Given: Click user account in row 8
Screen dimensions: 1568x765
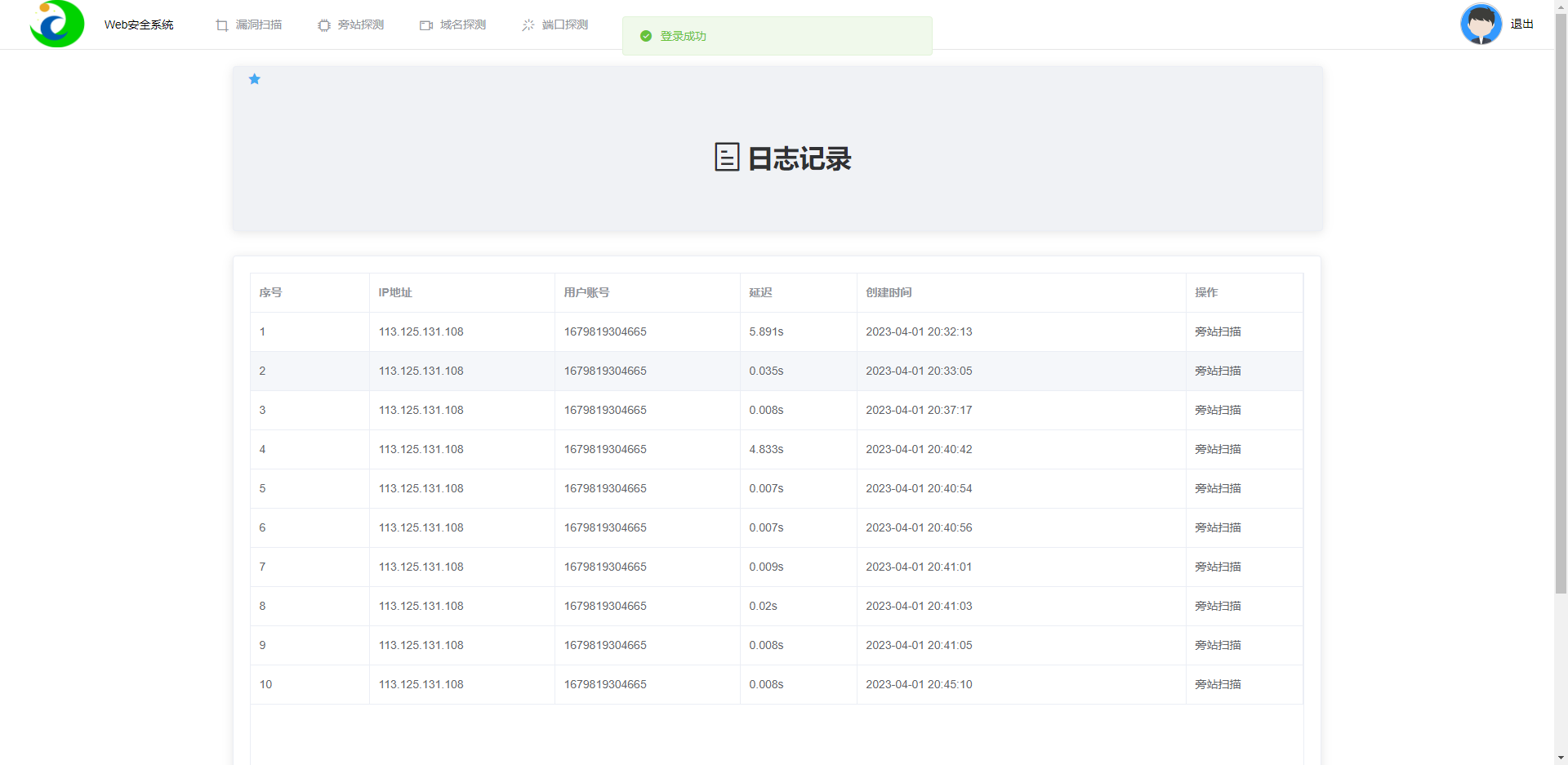Looking at the screenshot, I should tap(605, 606).
